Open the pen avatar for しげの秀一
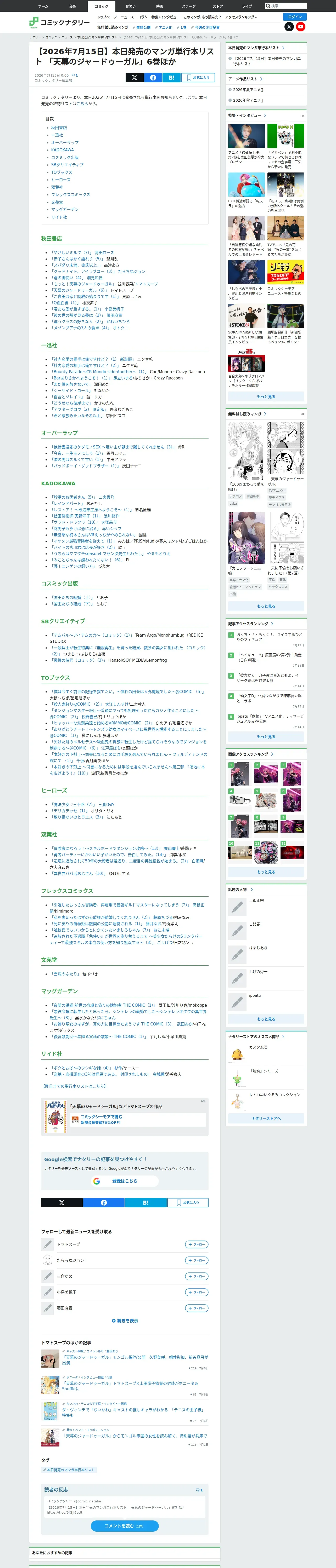Screen dimensions: 336x1568 click(x=237, y=978)
